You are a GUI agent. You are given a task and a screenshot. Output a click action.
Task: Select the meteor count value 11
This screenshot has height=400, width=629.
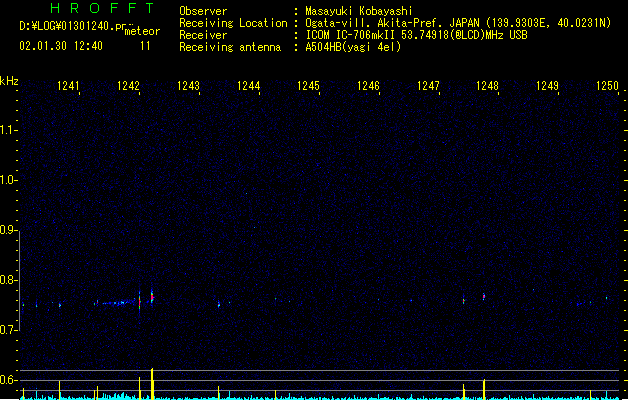coord(145,46)
